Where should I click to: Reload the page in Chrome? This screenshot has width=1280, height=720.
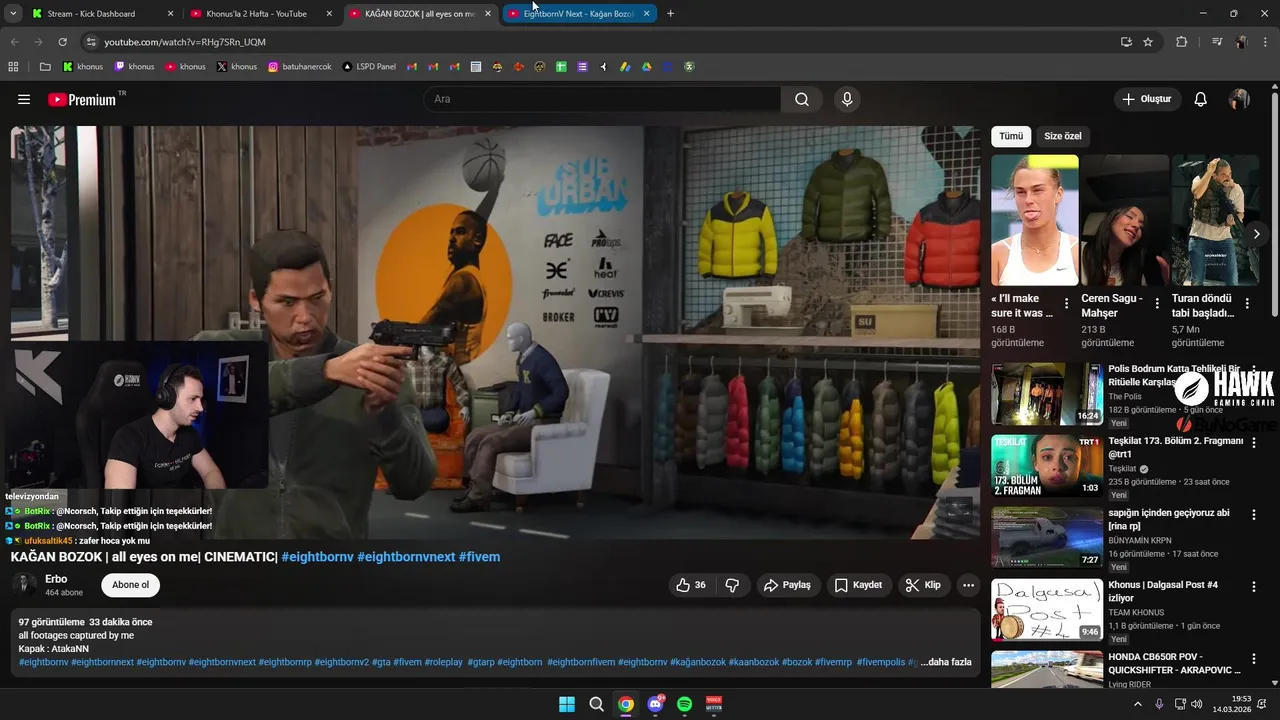click(62, 42)
